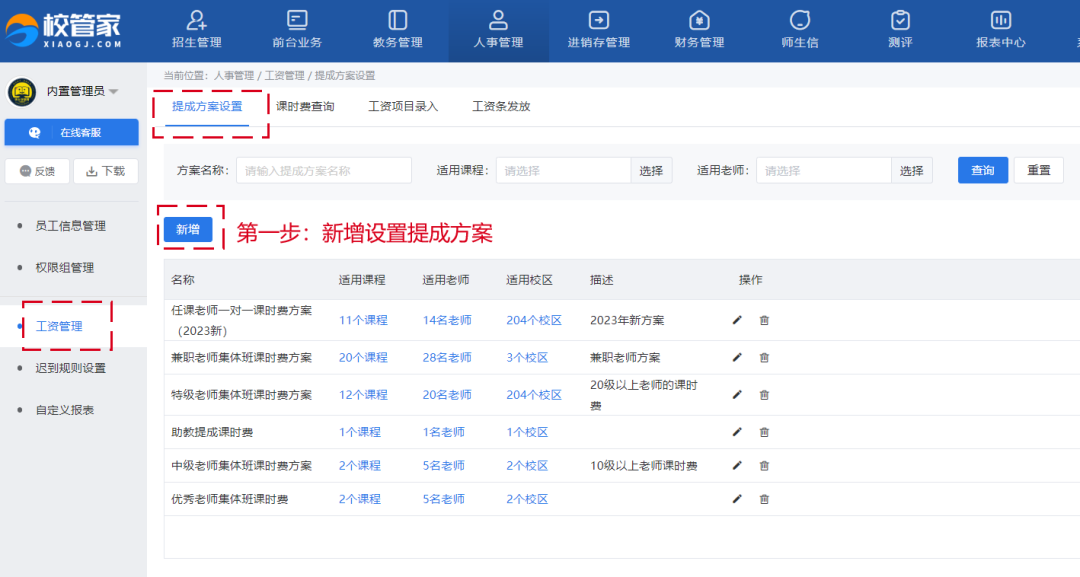This screenshot has height=577, width=1080.
Task: Open 适用课程 course selector via 选择
Action: pos(651,171)
